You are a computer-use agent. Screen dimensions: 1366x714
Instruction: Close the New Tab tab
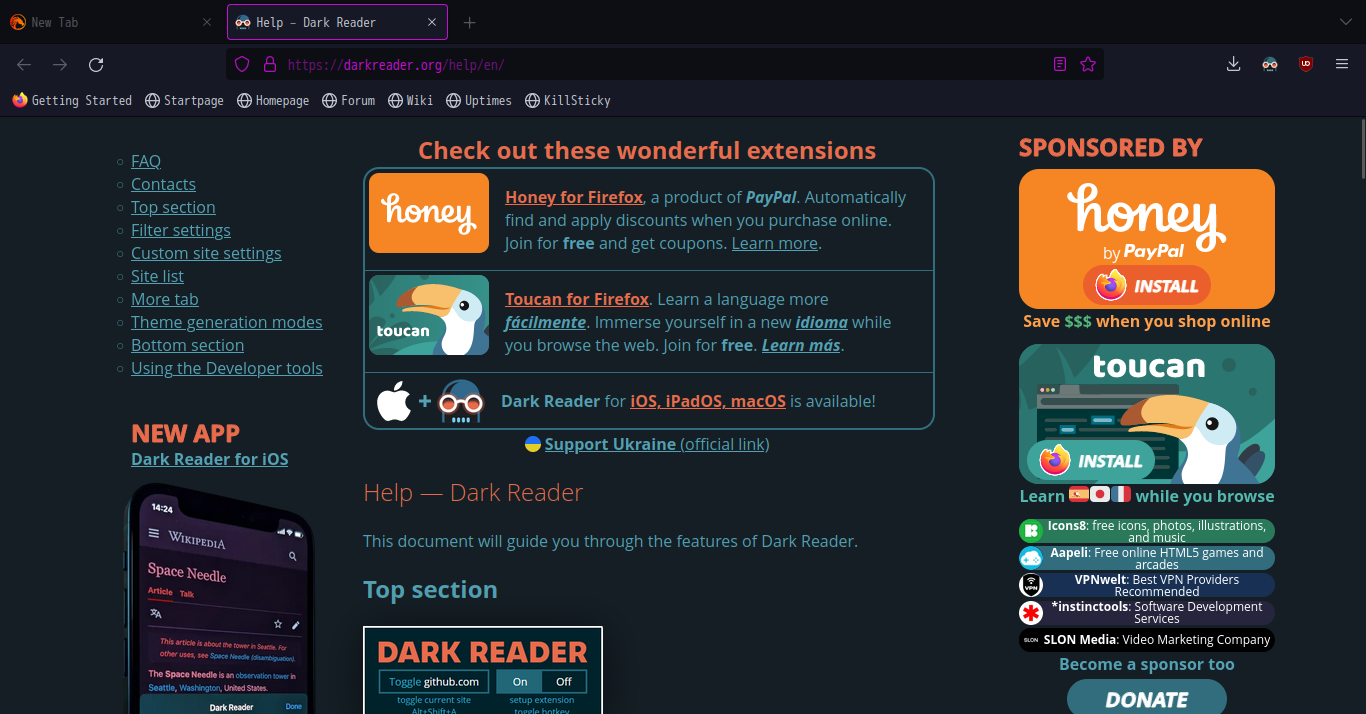pyautogui.click(x=207, y=22)
